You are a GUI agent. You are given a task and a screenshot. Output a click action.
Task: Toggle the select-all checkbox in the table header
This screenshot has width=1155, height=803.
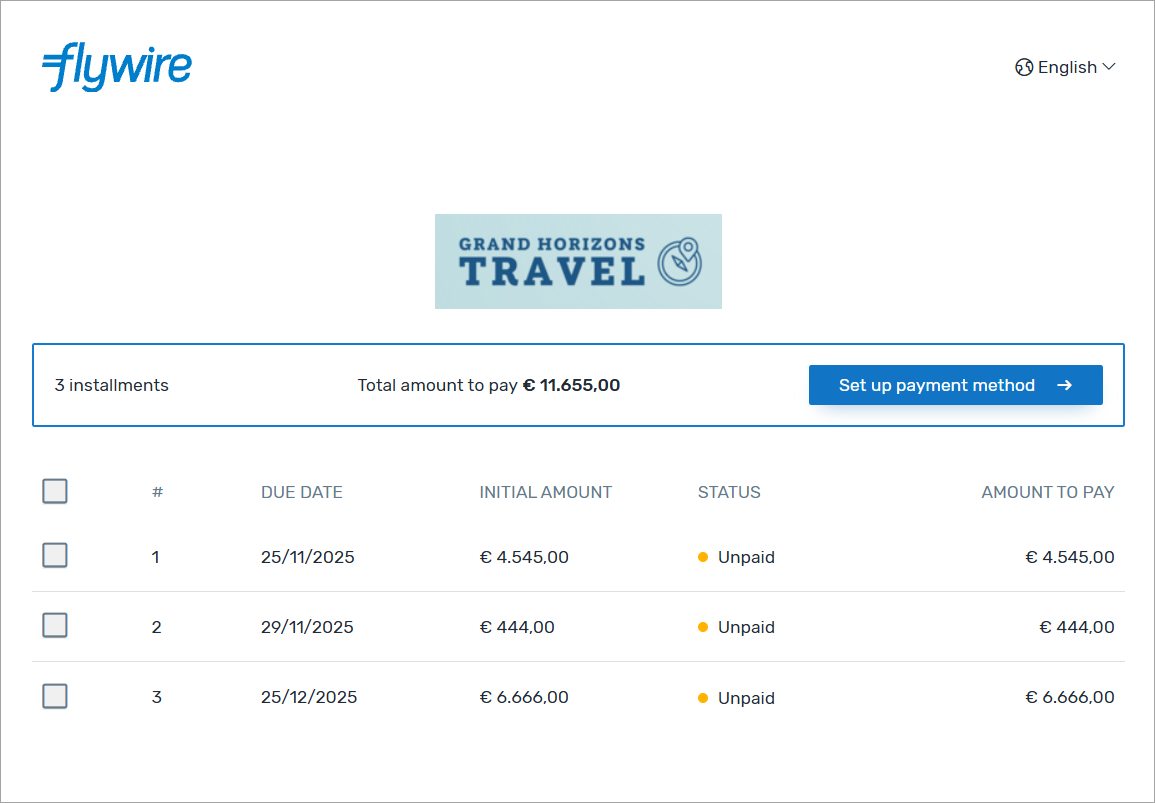[x=55, y=491]
